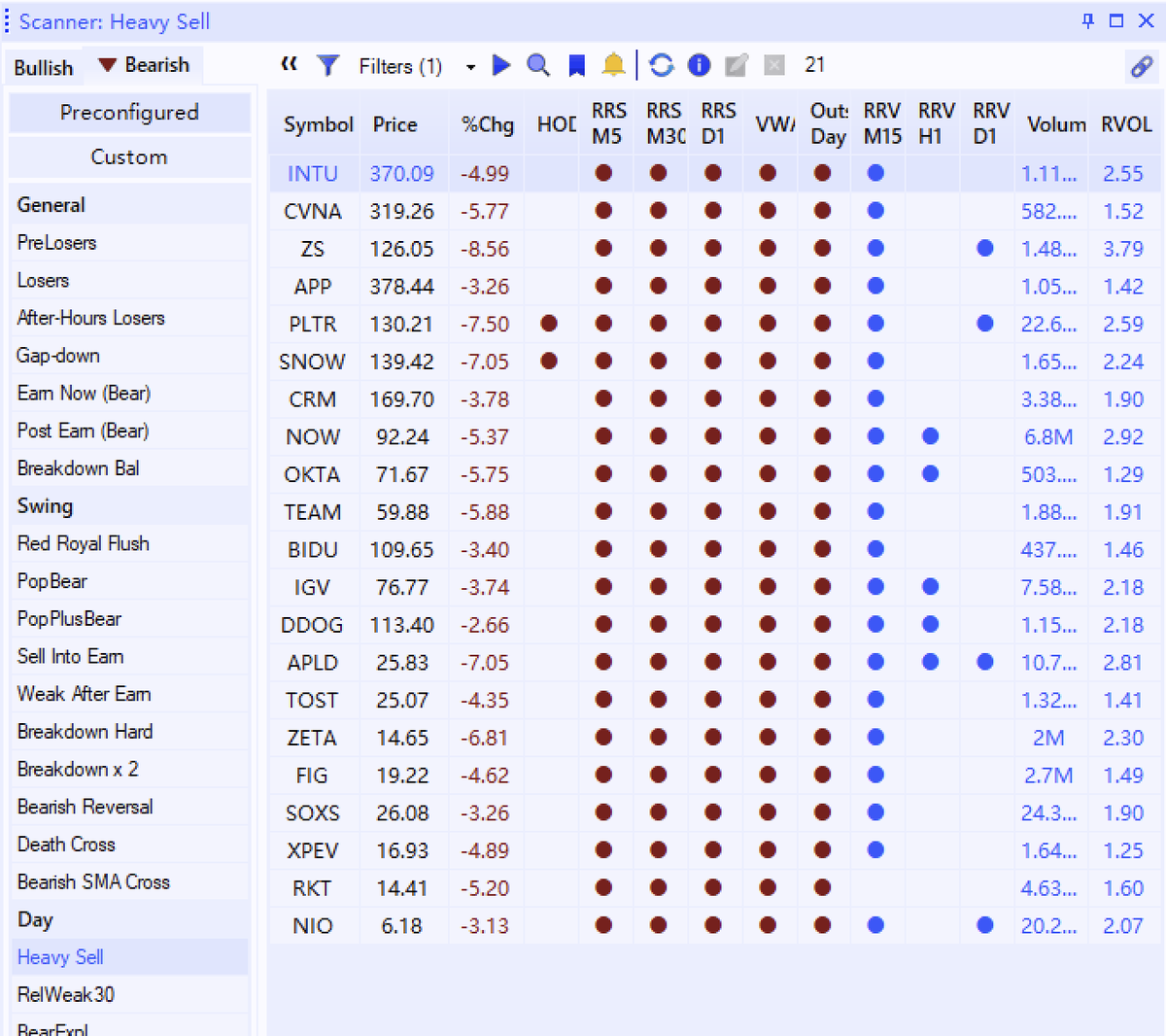Select the INTU symbol row
The height and width of the screenshot is (1036, 1166).
(x=714, y=174)
